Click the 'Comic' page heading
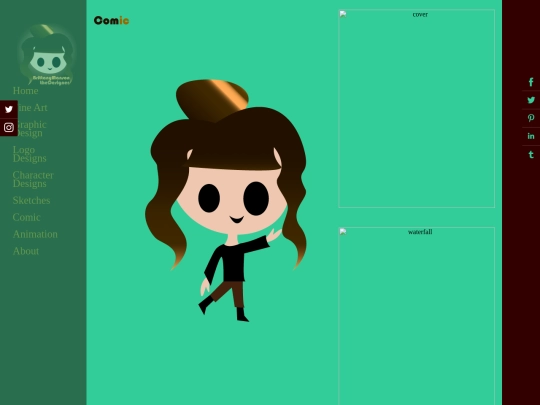The height and width of the screenshot is (405, 540). [111, 21]
